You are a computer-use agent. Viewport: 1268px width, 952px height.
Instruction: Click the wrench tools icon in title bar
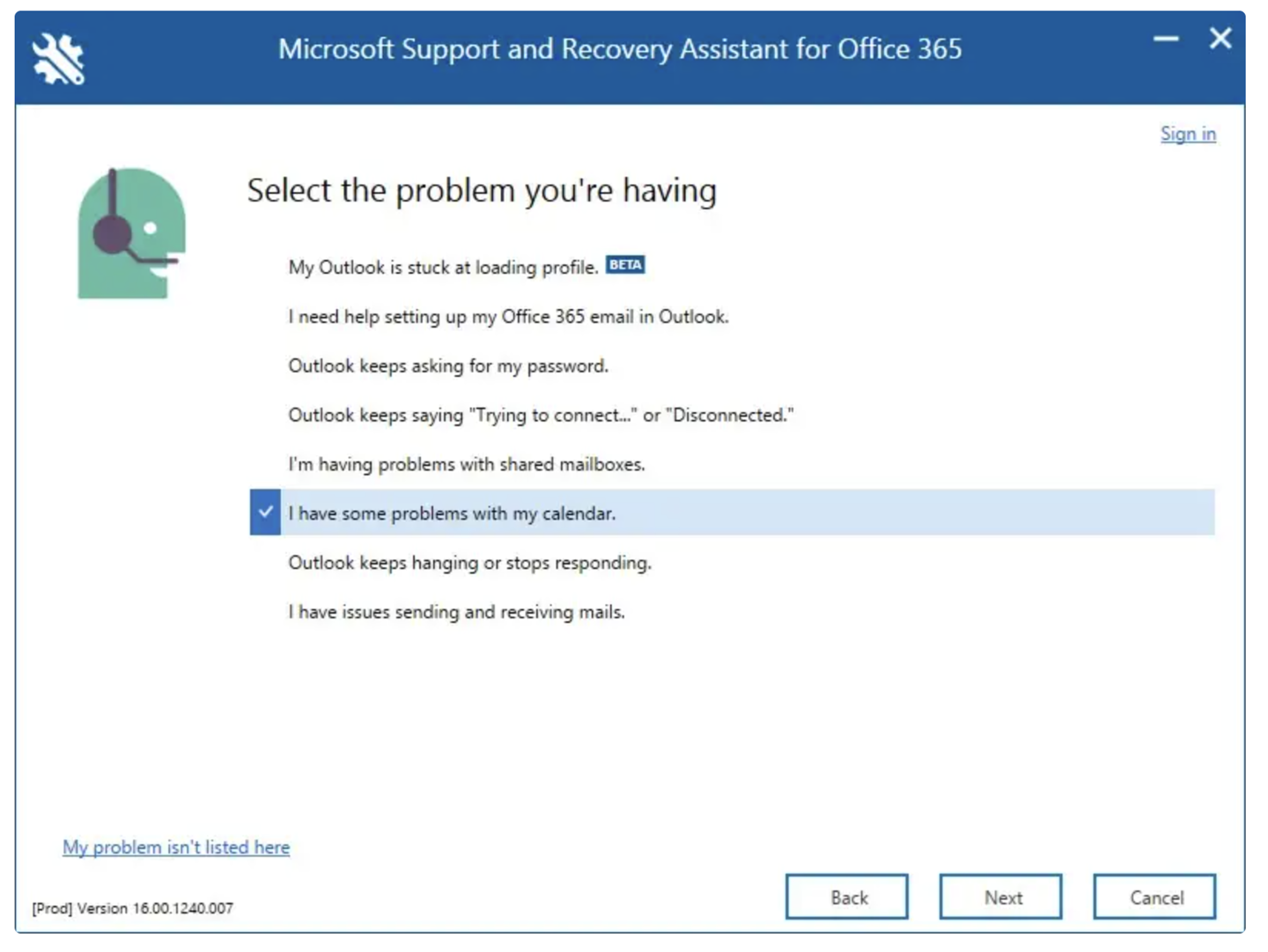coord(58,58)
